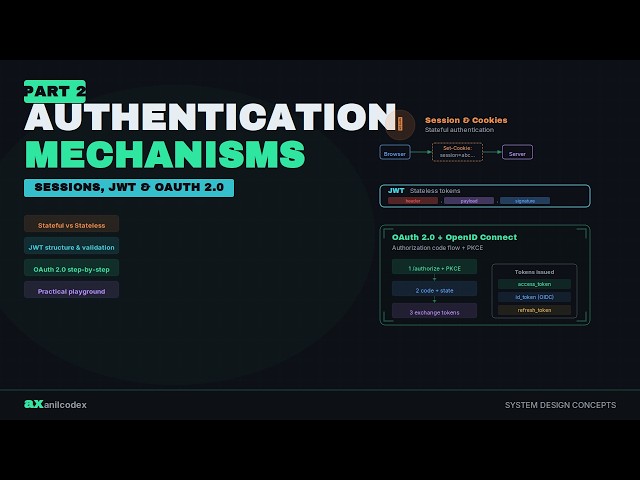Select the JWT structure & validation tag
The image size is (640, 480).
click(x=71, y=247)
